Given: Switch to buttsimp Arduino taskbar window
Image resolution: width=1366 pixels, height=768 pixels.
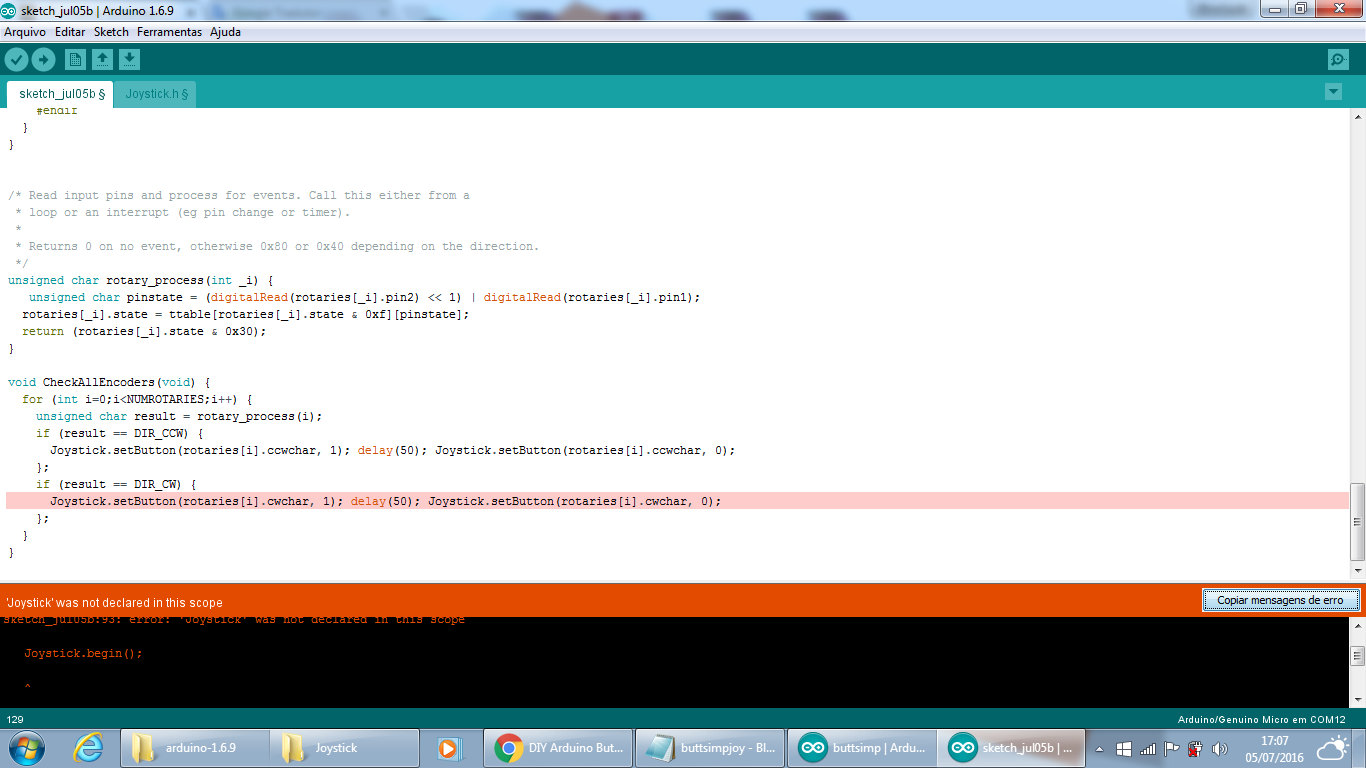Looking at the screenshot, I should [862, 748].
